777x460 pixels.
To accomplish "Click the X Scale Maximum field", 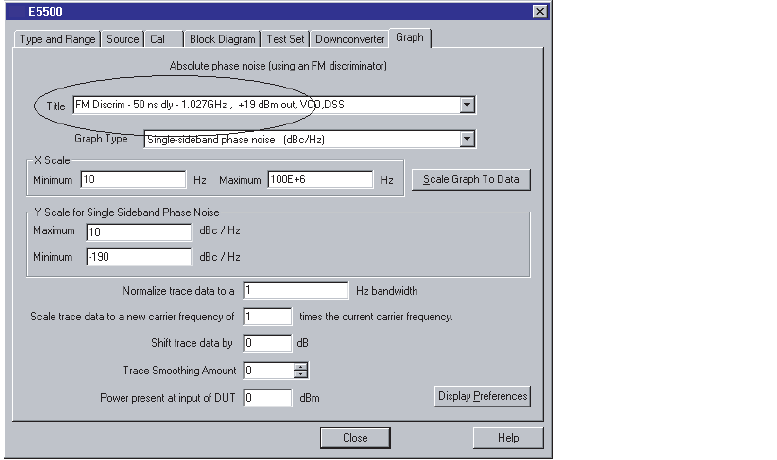I will 320,179.
